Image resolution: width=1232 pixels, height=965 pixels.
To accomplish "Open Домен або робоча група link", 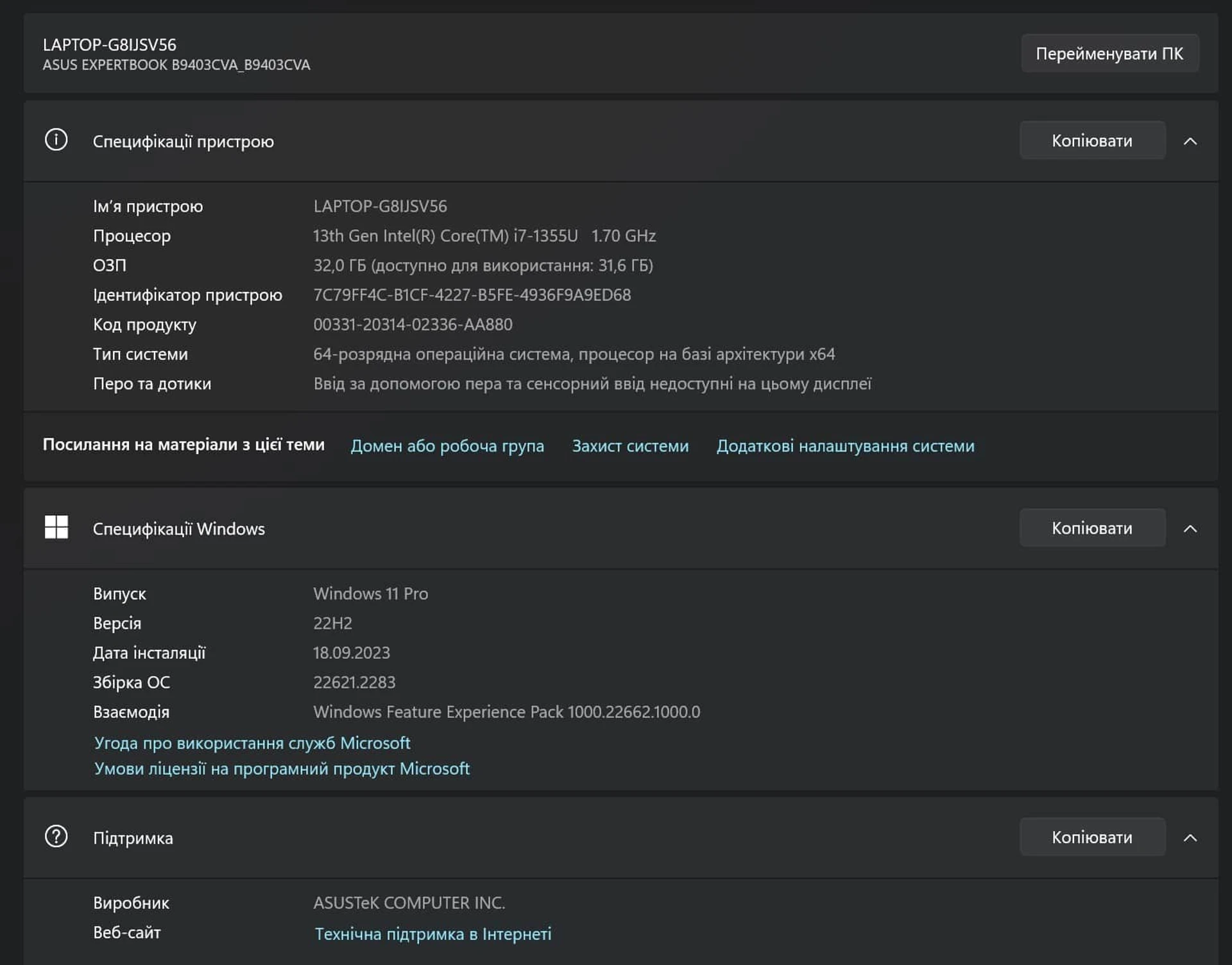I will coord(447,446).
